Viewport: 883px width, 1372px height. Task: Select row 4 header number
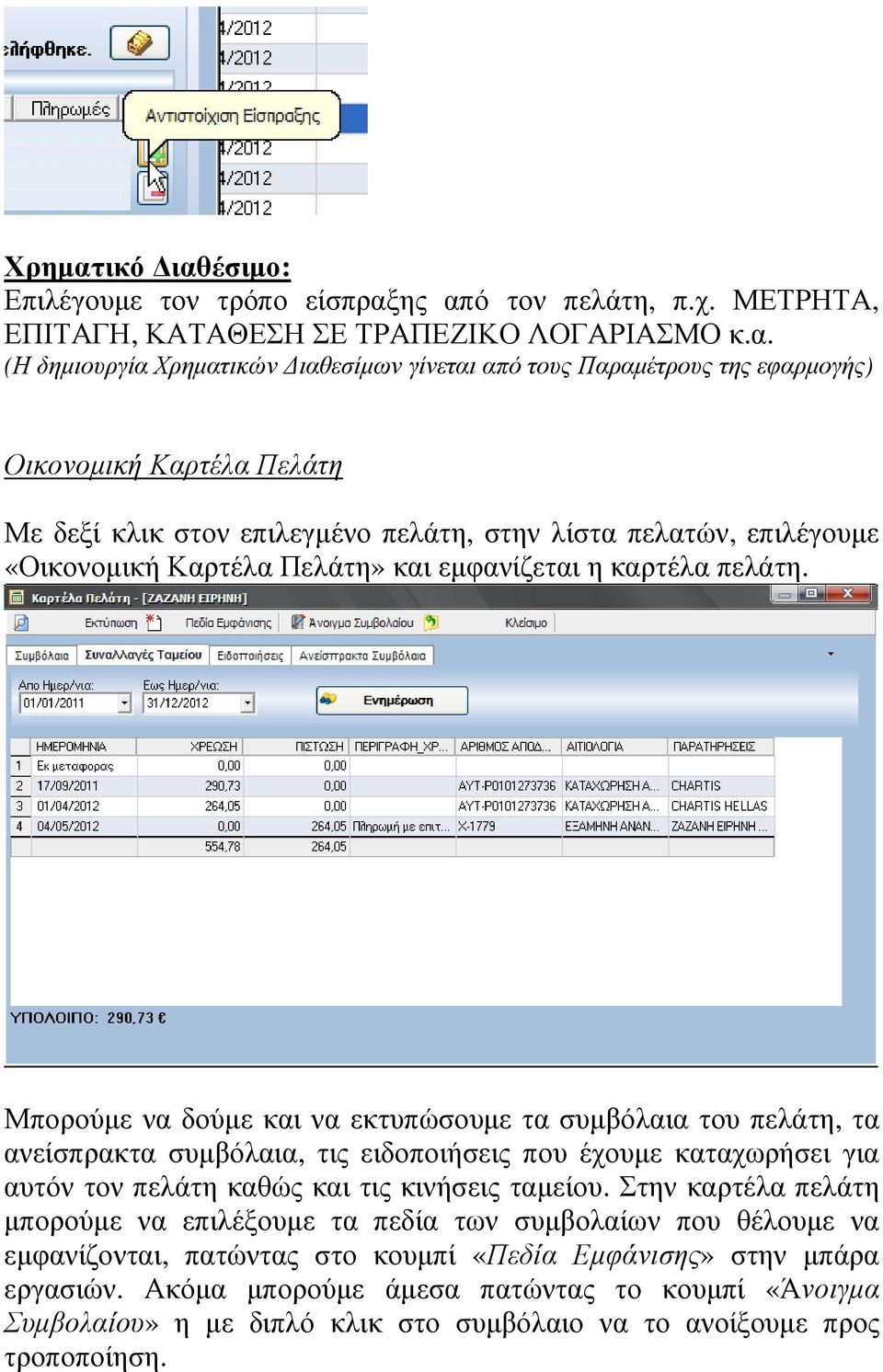19,826
